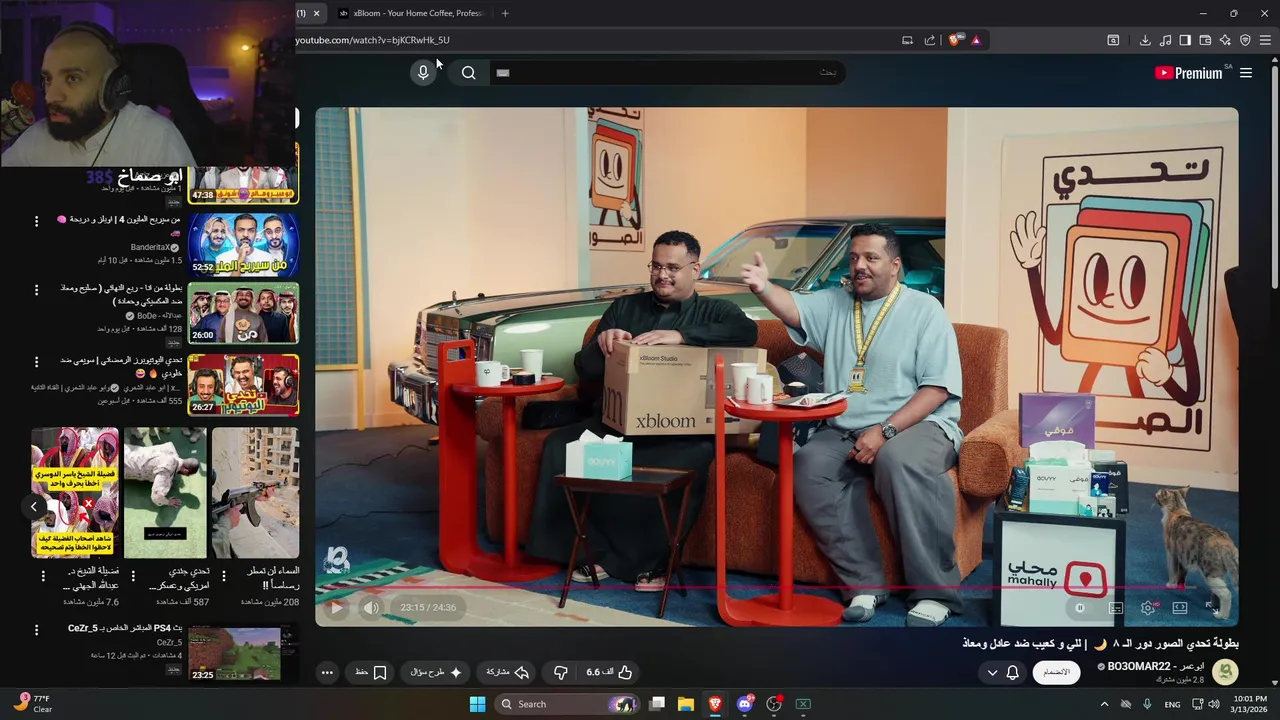Open more actions three-dot menu under video
Viewport: 1280px width, 720px height.
(327, 672)
